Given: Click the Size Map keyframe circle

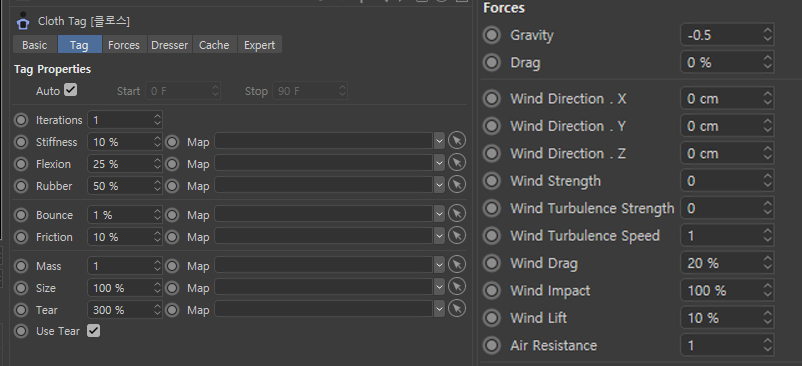Looking at the screenshot, I should pyautogui.click(x=172, y=288).
